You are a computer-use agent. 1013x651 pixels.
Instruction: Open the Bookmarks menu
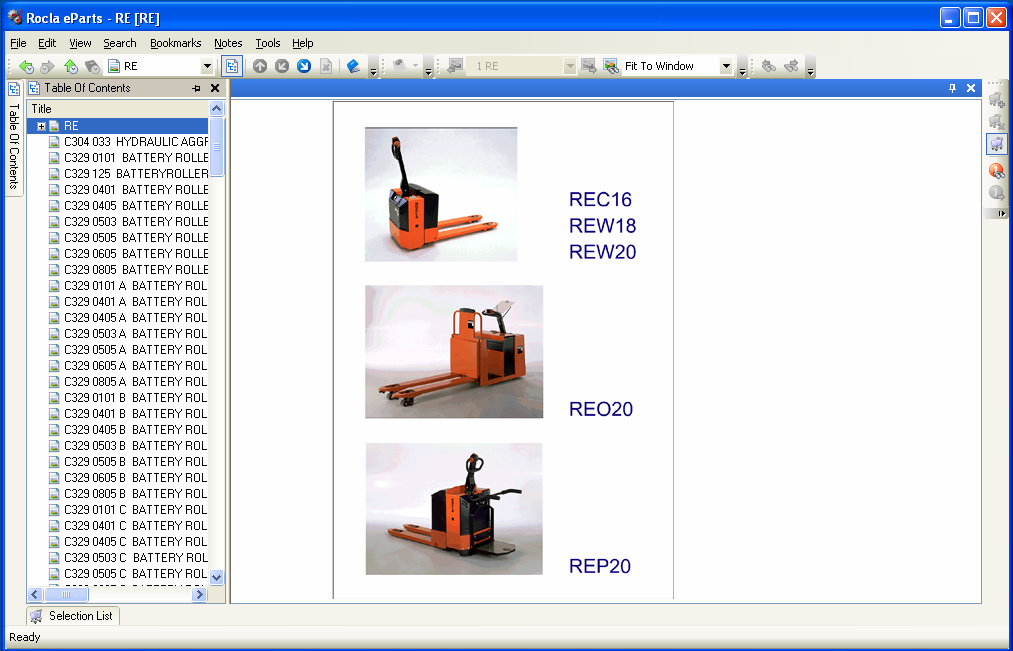click(x=176, y=43)
